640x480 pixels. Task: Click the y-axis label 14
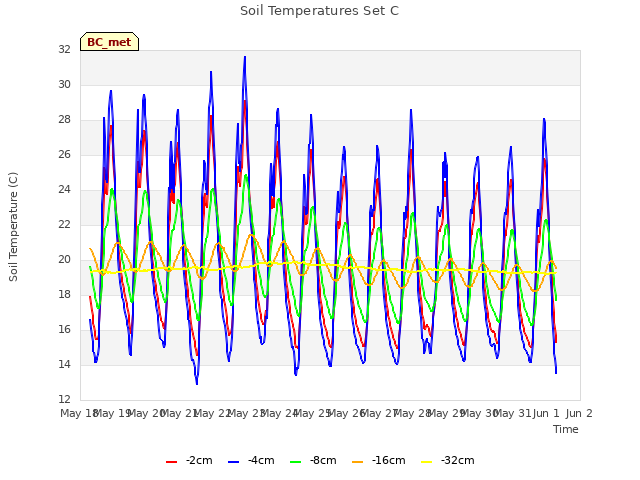[64, 364]
